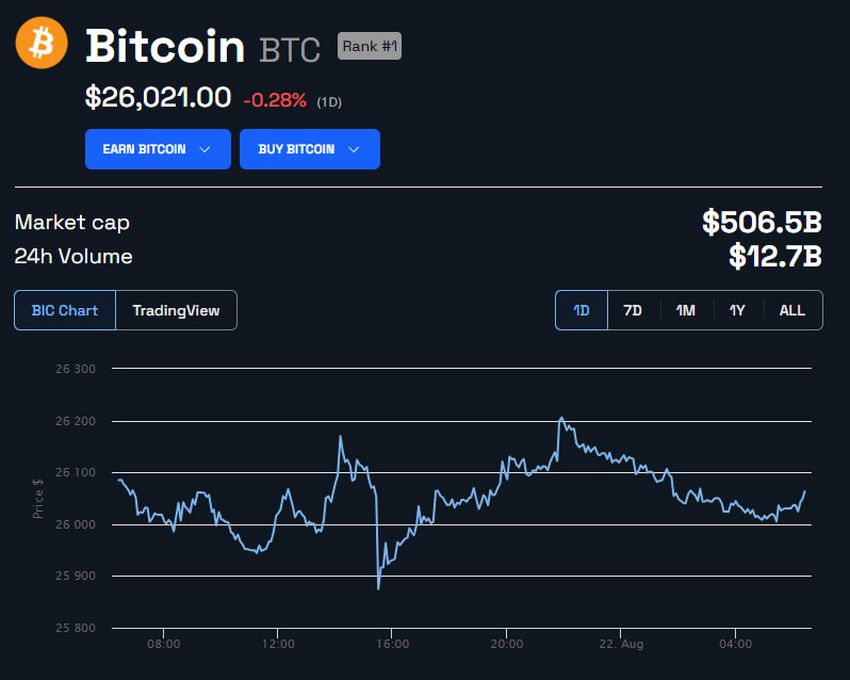850x680 pixels.
Task: Click the (1D) label next to percentage
Action: [x=327, y=100]
